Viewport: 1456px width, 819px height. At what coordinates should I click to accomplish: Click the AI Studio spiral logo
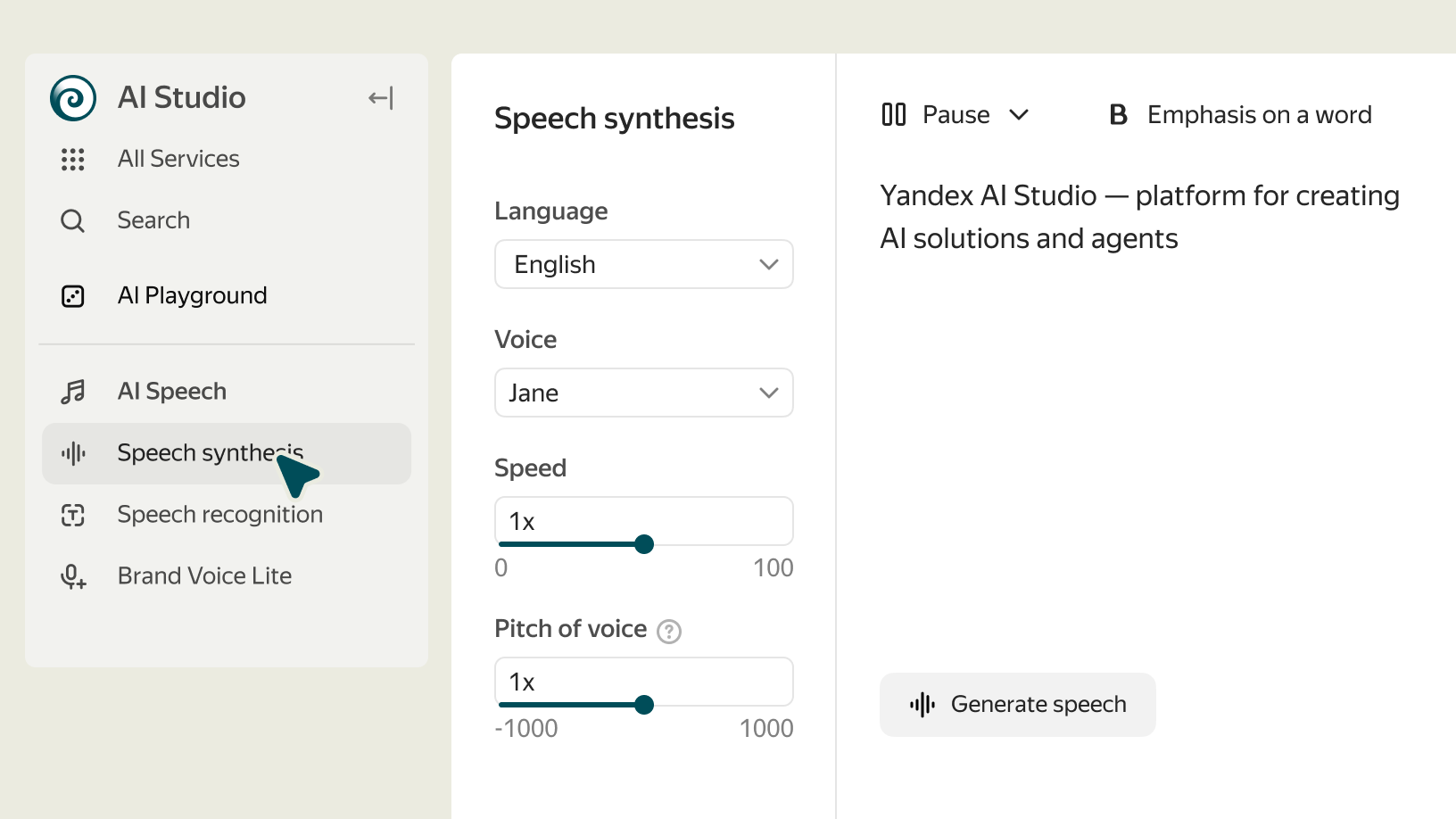[x=73, y=98]
